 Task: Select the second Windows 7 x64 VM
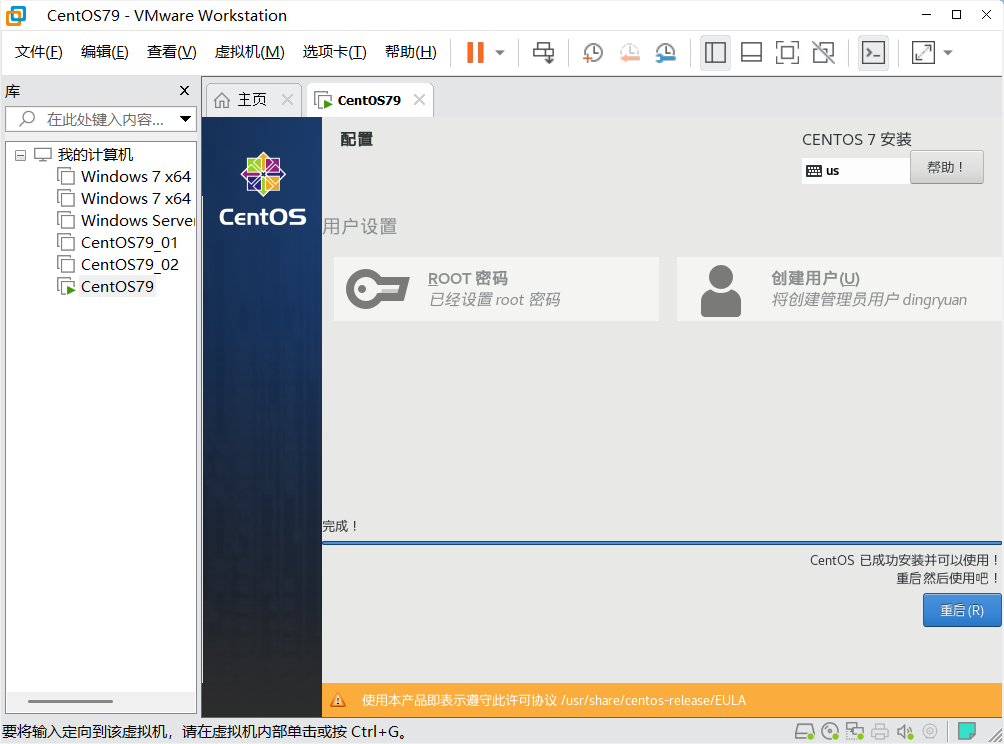coord(135,198)
